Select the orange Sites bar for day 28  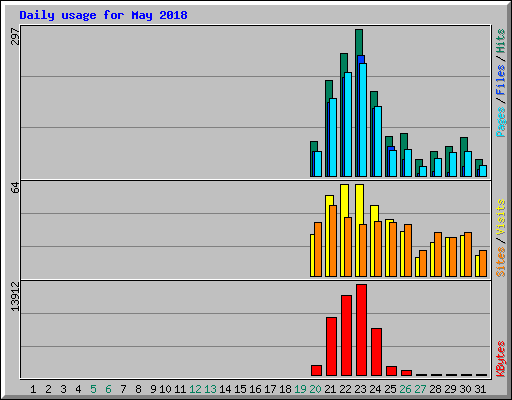[438, 255]
